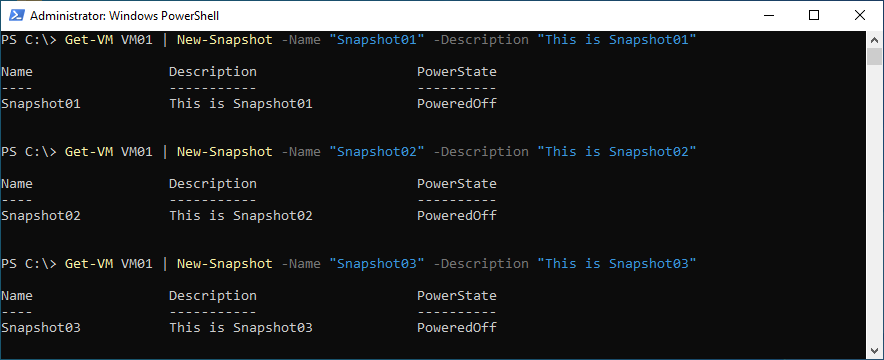Click the second Description column header
Viewport: 884px width, 360px height.
(213, 184)
